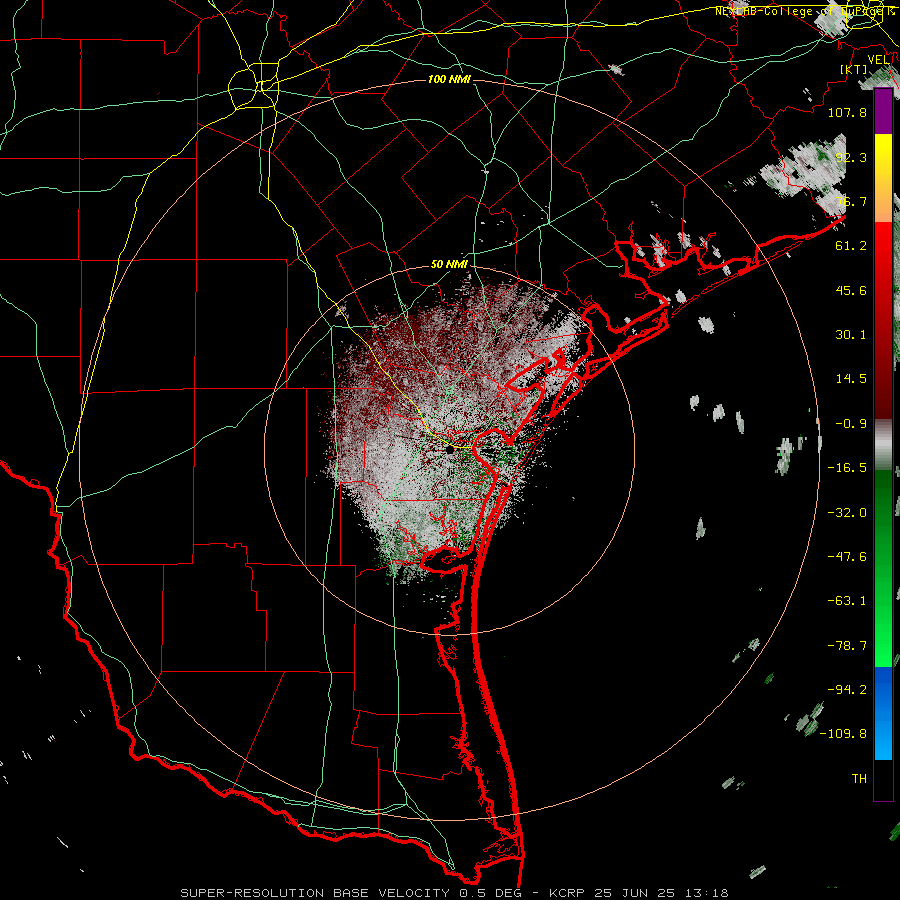Click the 50 NMI range ring label

pyautogui.click(x=449, y=265)
